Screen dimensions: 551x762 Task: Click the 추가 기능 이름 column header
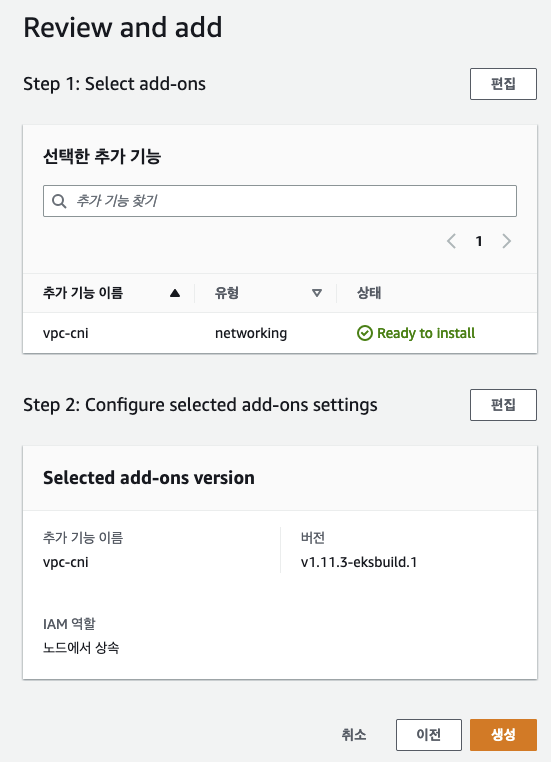83,293
